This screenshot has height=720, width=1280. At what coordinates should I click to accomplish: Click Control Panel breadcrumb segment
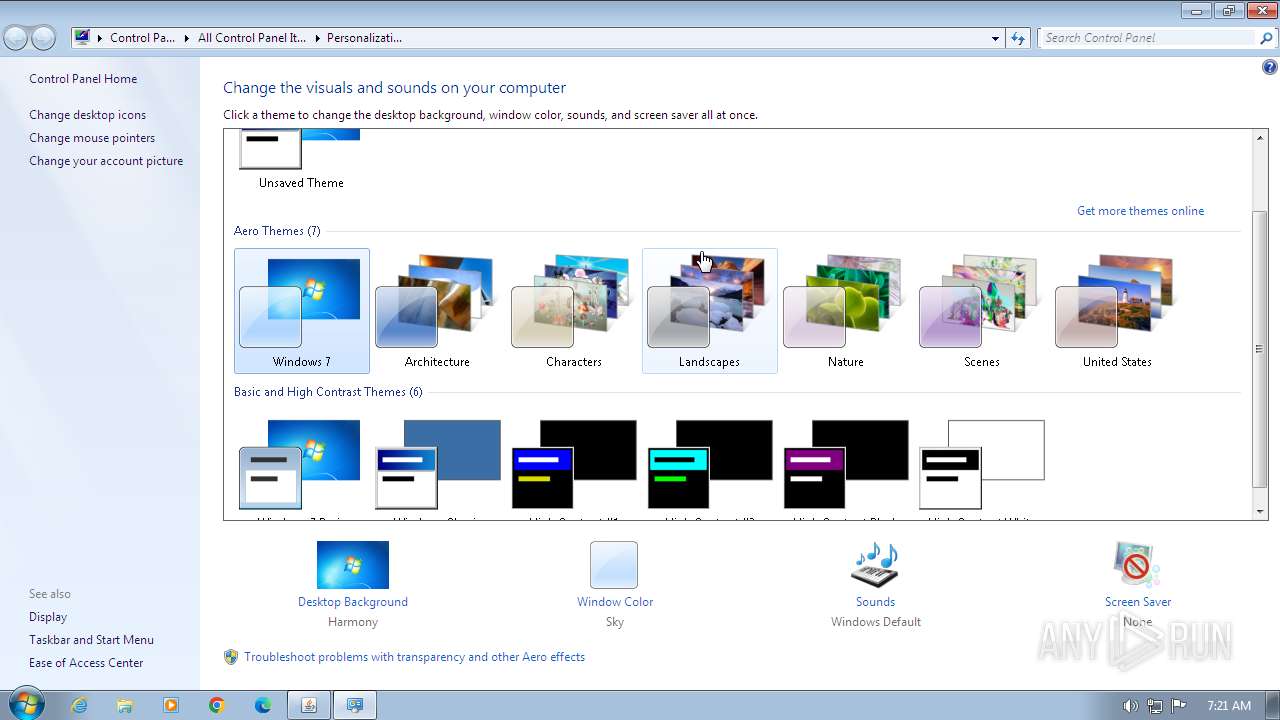coord(142,38)
